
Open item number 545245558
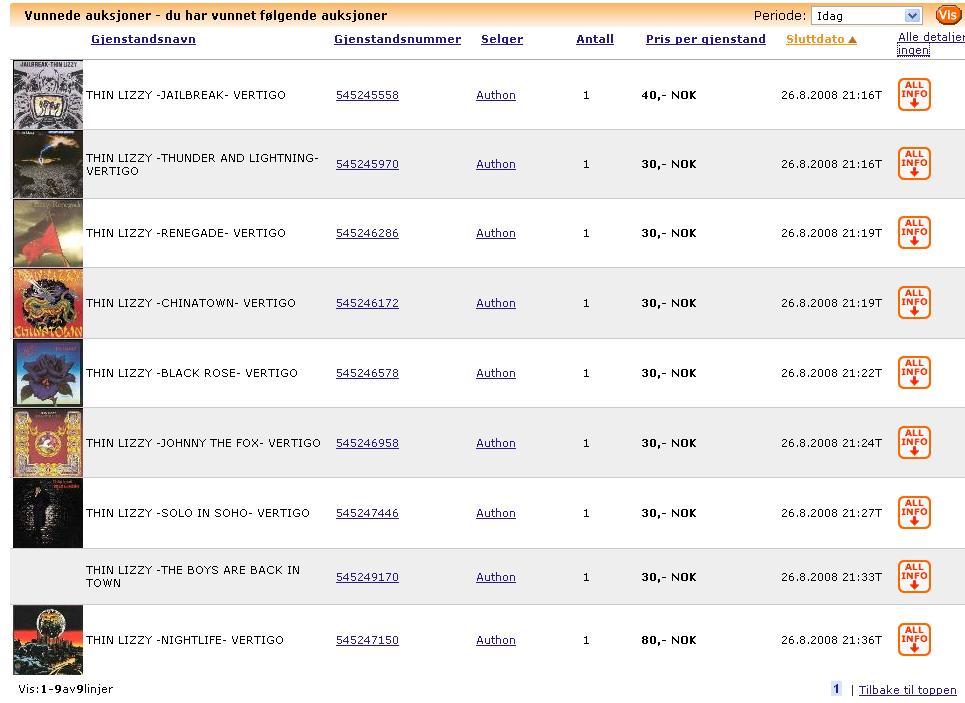367,95
